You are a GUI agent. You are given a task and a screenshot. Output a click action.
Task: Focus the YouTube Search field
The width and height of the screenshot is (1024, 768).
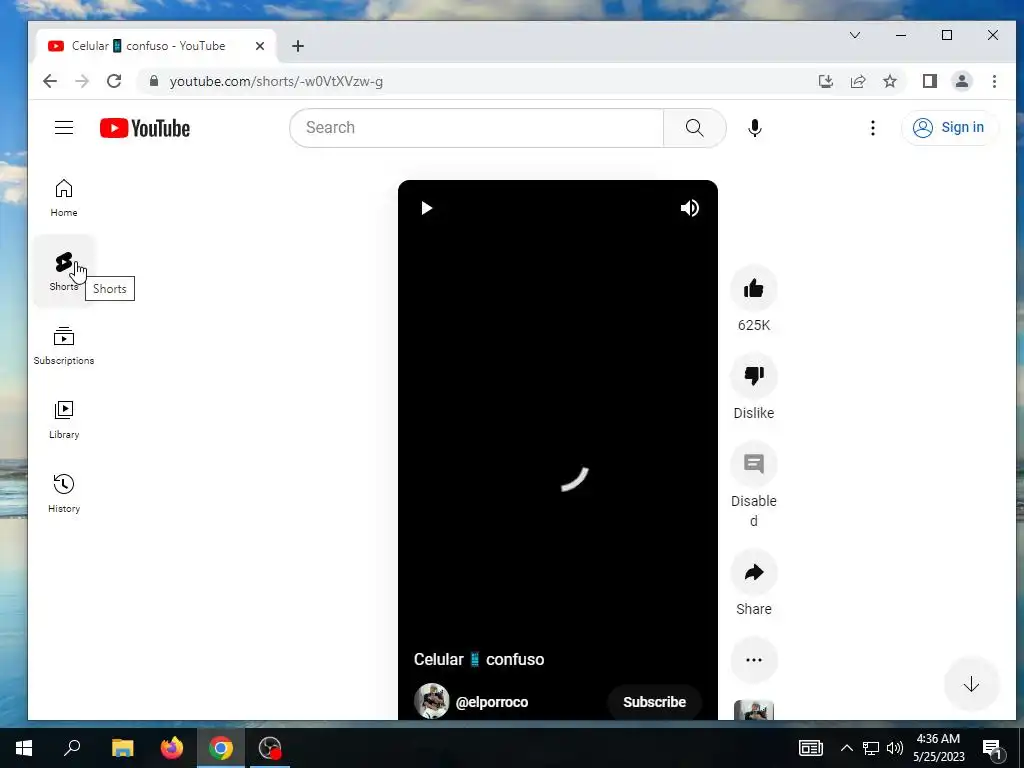tap(477, 127)
